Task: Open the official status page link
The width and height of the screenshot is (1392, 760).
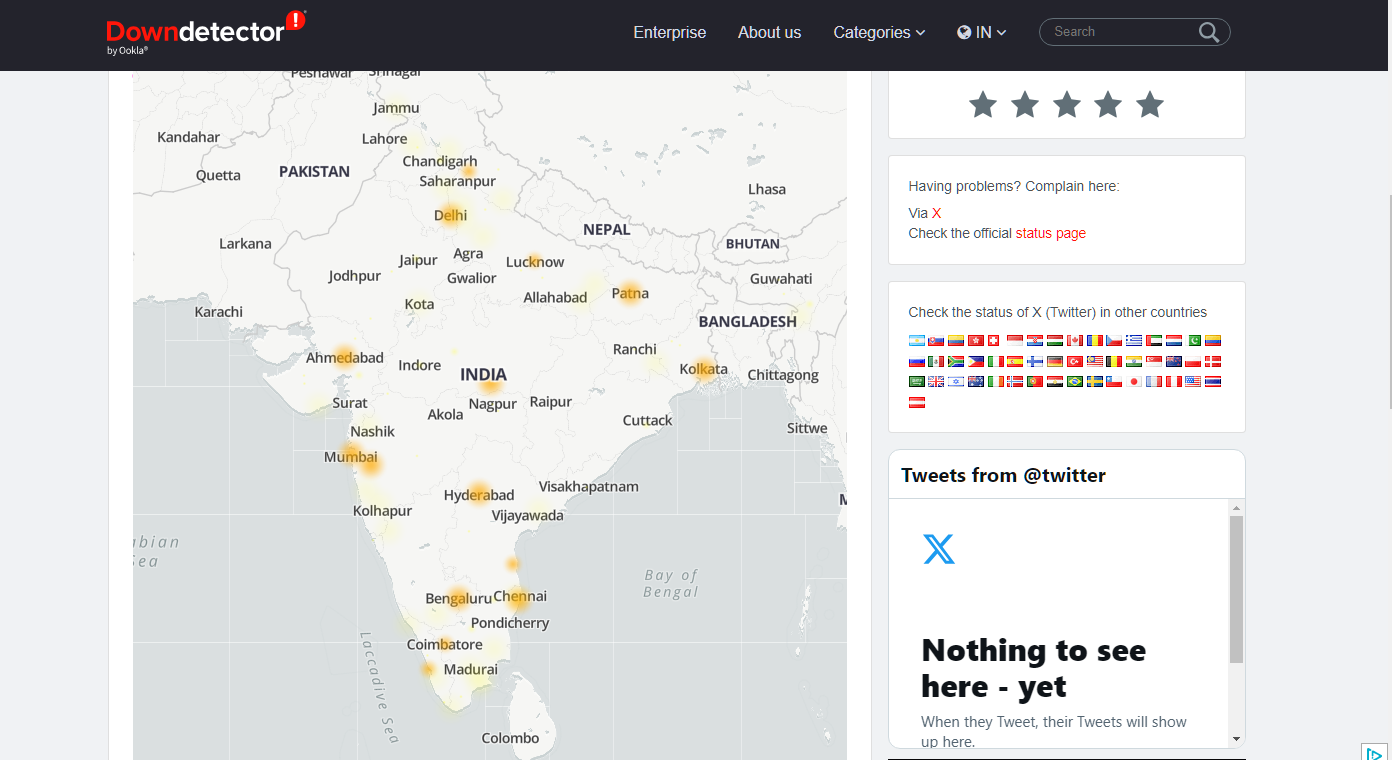Action: click(1050, 232)
